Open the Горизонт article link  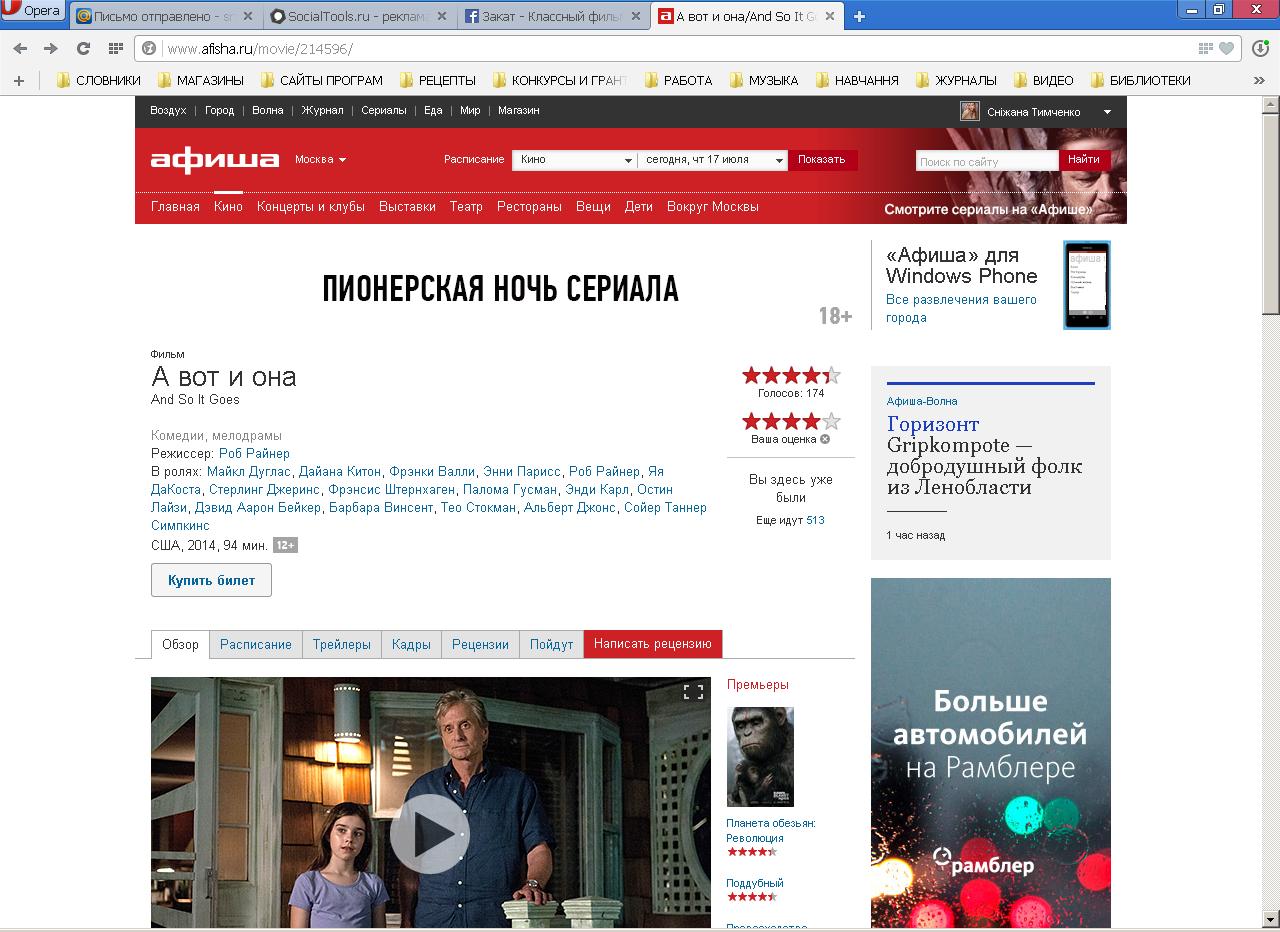(933, 424)
